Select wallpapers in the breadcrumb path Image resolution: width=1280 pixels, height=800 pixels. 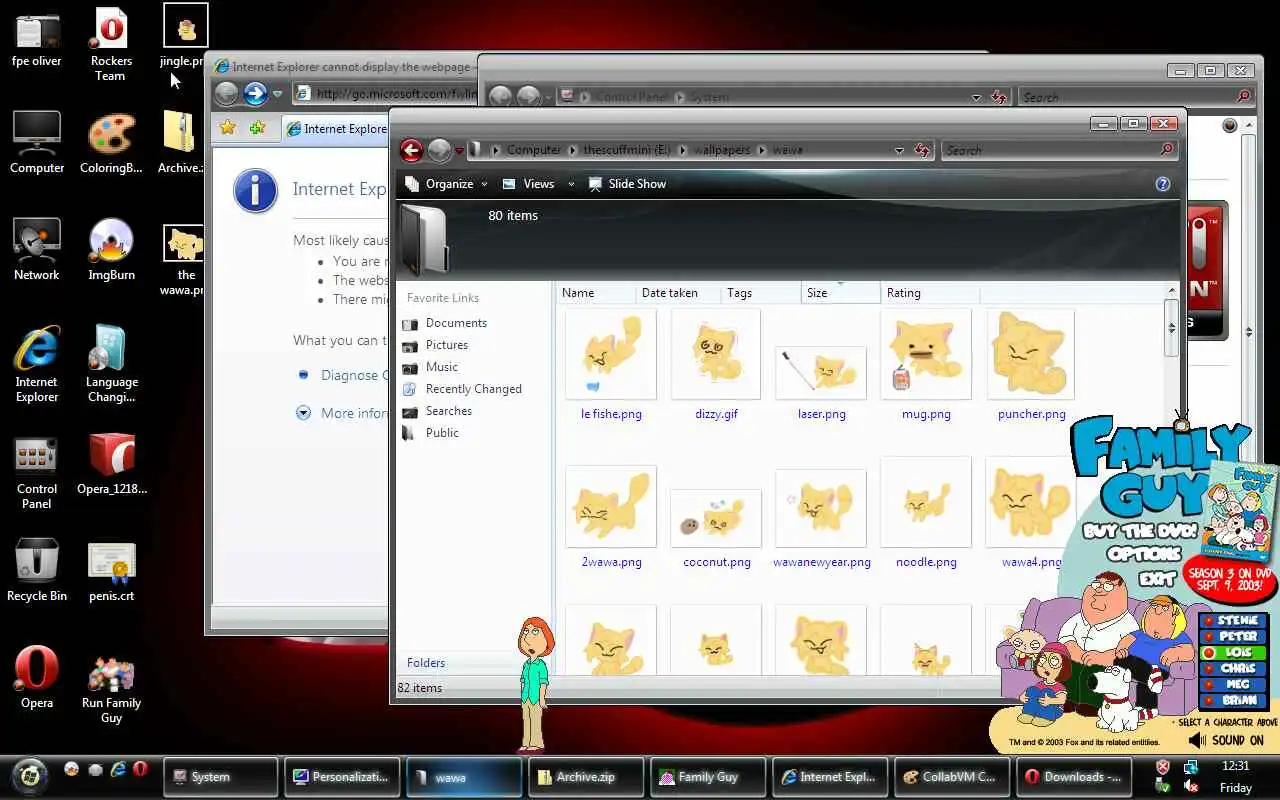[x=722, y=150]
